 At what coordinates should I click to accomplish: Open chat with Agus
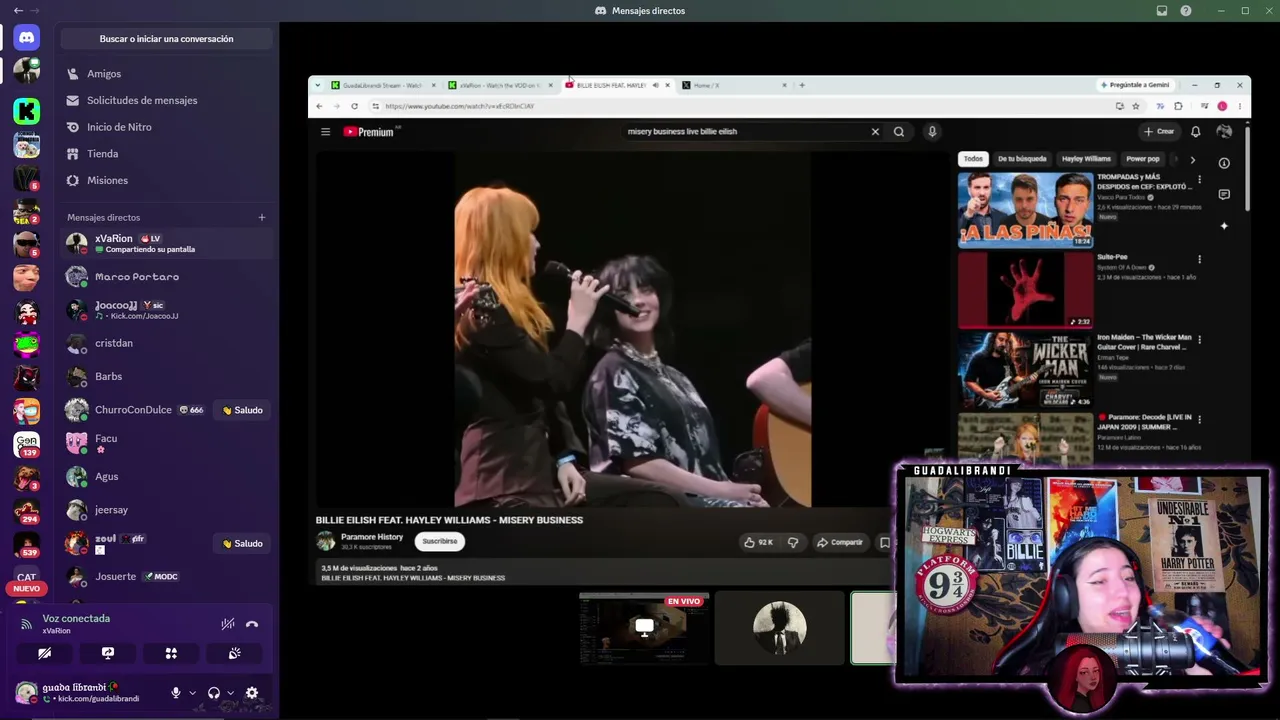tap(166, 477)
